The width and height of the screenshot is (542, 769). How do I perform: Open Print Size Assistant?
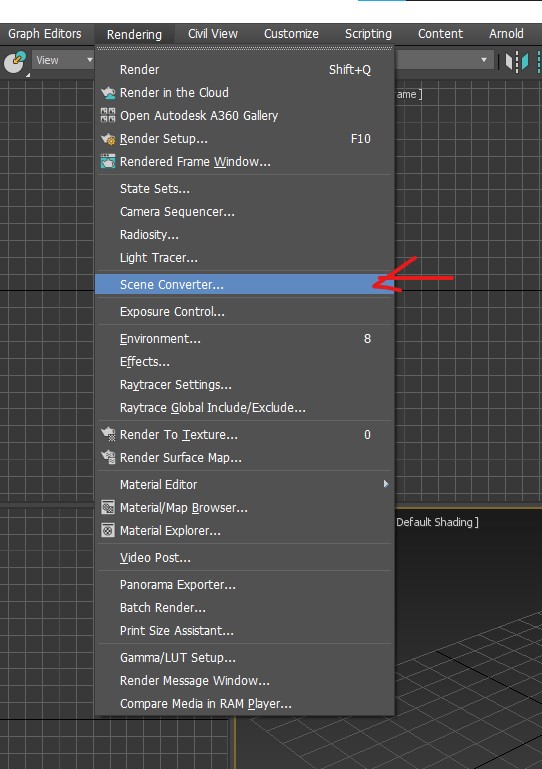click(245, 631)
